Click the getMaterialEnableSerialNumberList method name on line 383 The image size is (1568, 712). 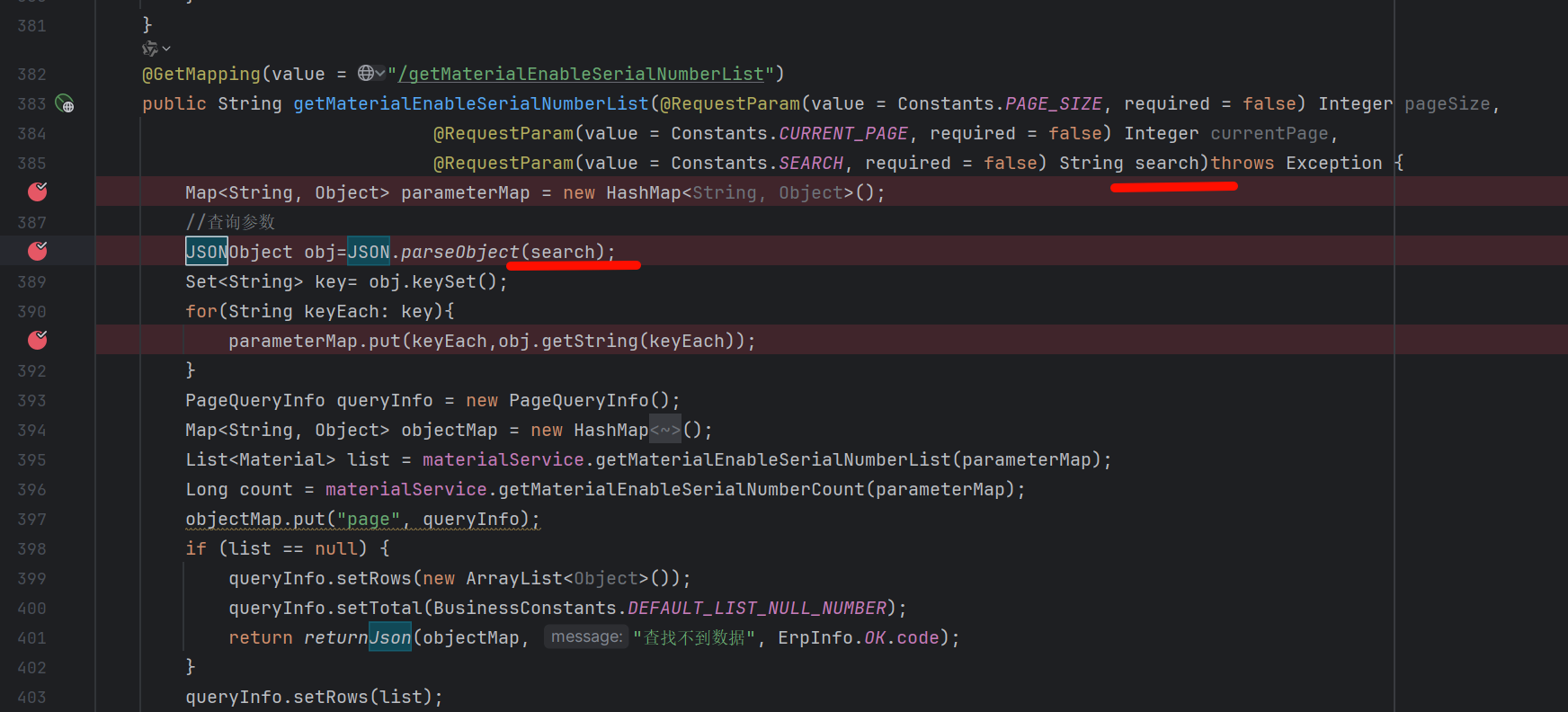[470, 104]
